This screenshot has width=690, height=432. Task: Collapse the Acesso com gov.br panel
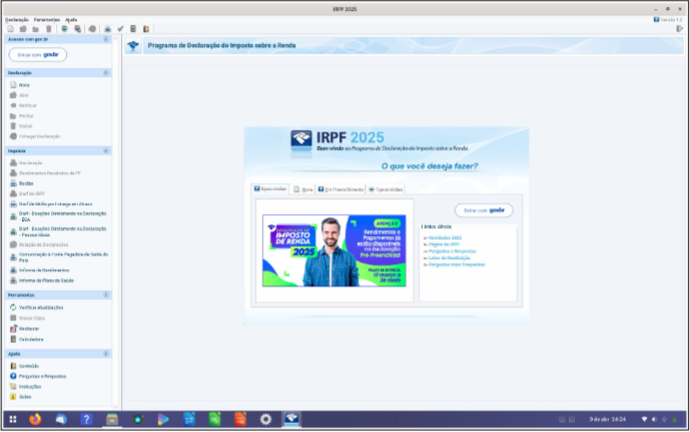tap(106, 40)
